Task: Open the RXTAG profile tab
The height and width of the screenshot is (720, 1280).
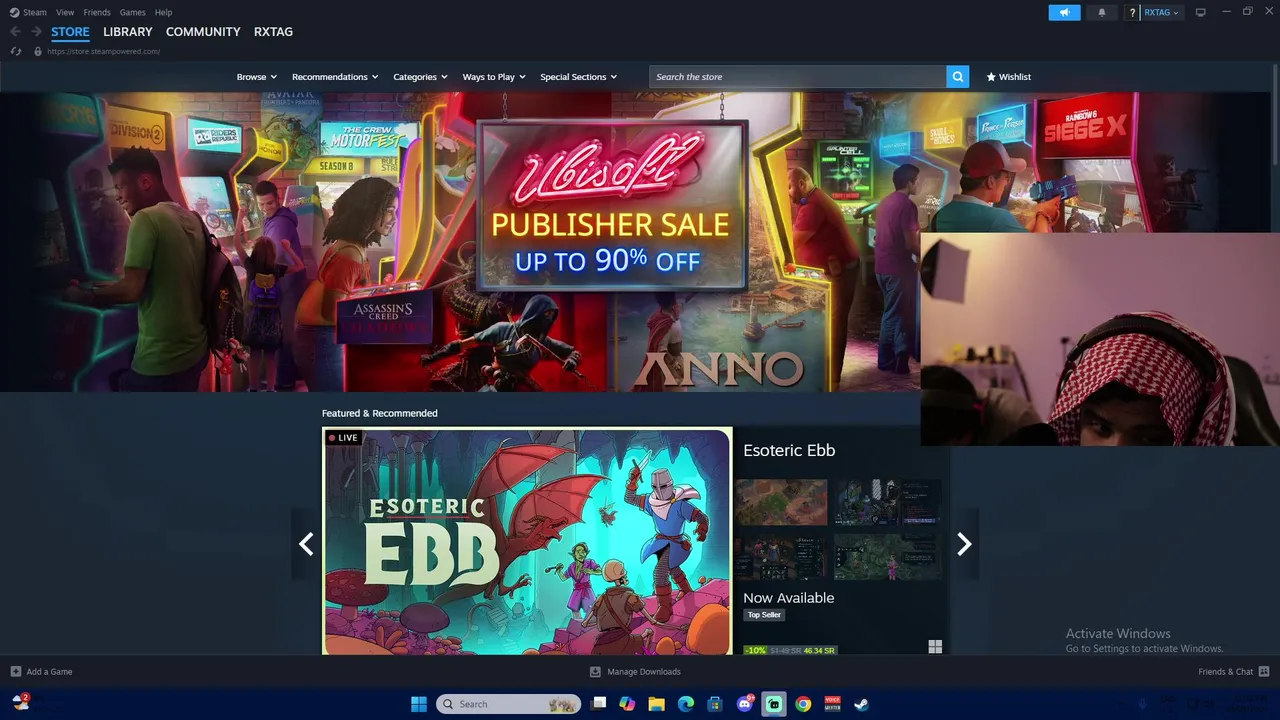Action: (273, 32)
